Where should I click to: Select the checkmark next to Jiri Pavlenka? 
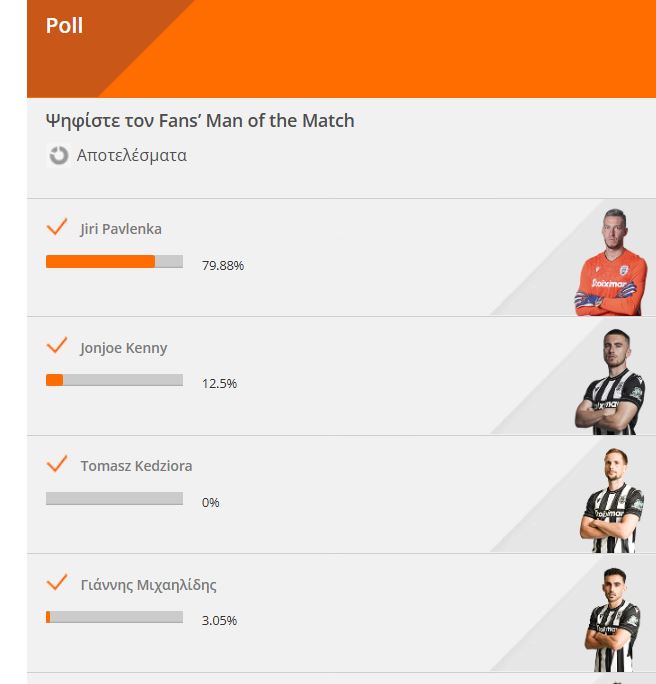point(57,227)
